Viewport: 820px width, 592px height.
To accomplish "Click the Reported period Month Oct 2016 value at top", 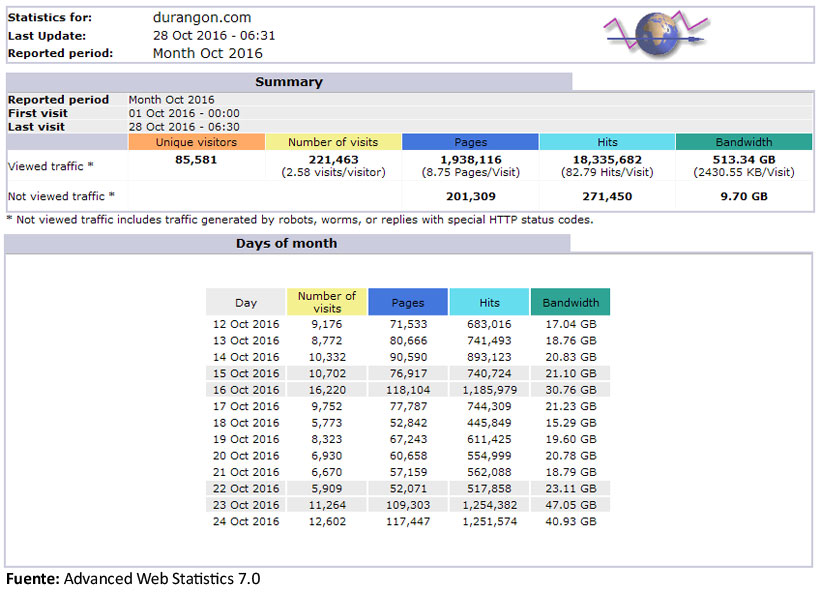I will click(207, 53).
